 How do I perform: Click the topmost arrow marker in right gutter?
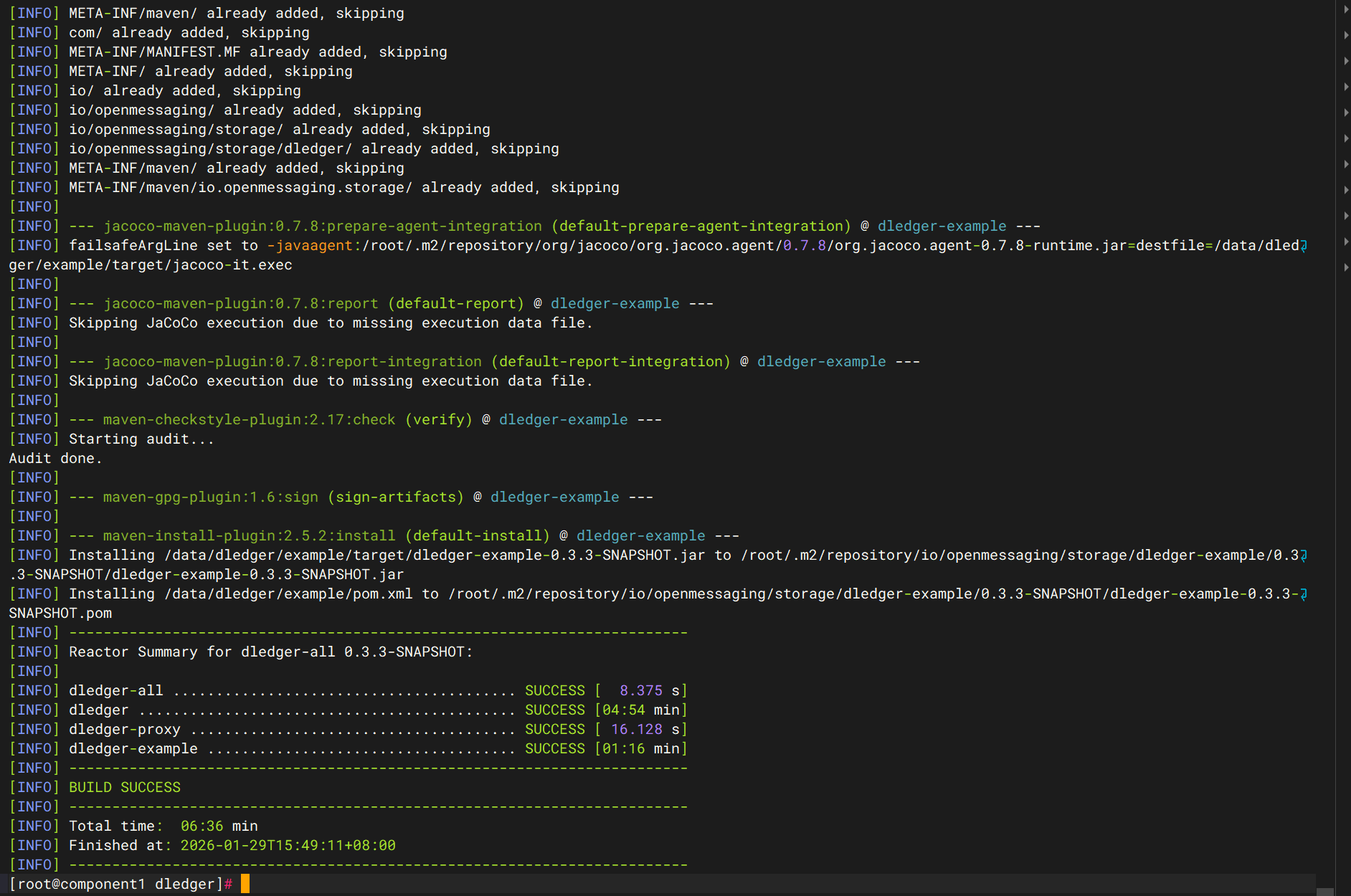(x=1346, y=10)
